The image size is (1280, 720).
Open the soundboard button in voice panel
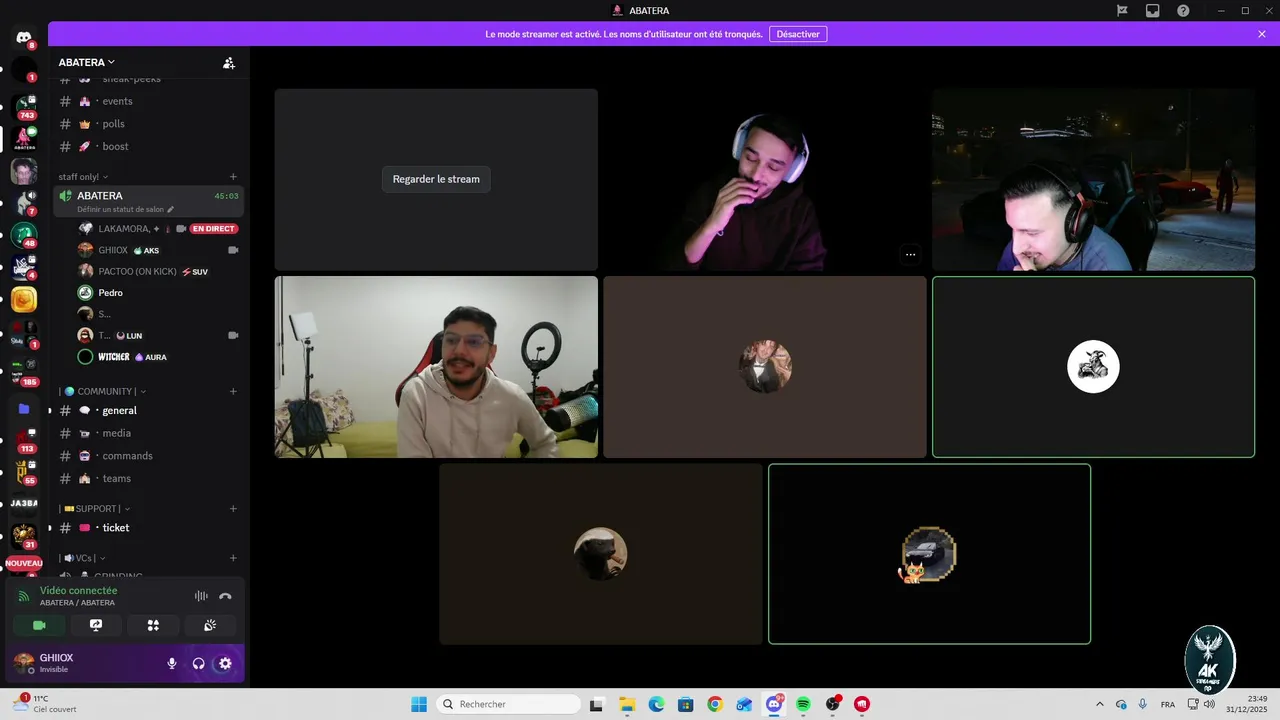coord(210,625)
